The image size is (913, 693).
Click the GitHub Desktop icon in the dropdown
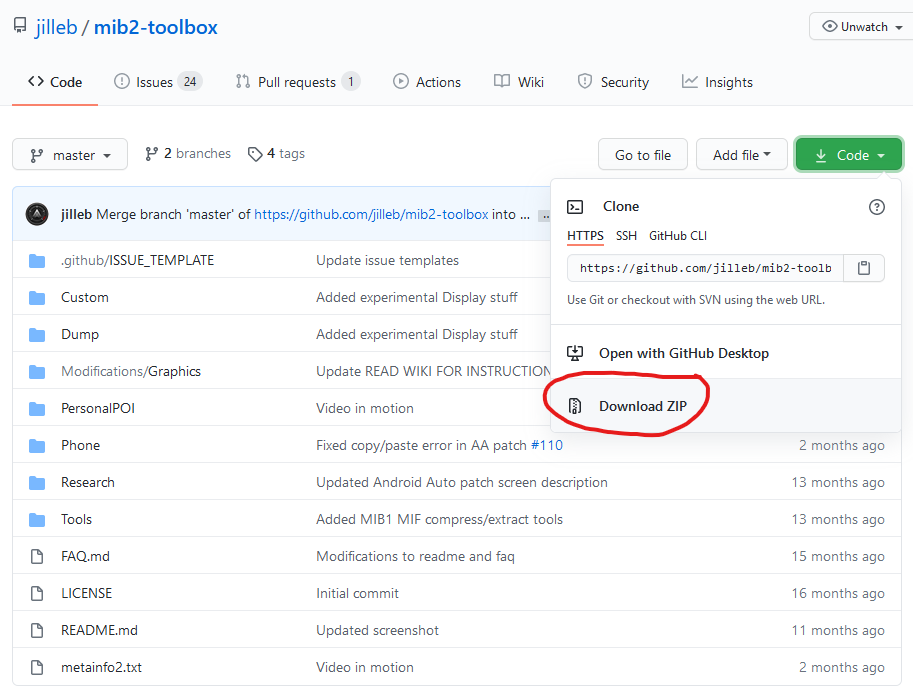click(575, 352)
